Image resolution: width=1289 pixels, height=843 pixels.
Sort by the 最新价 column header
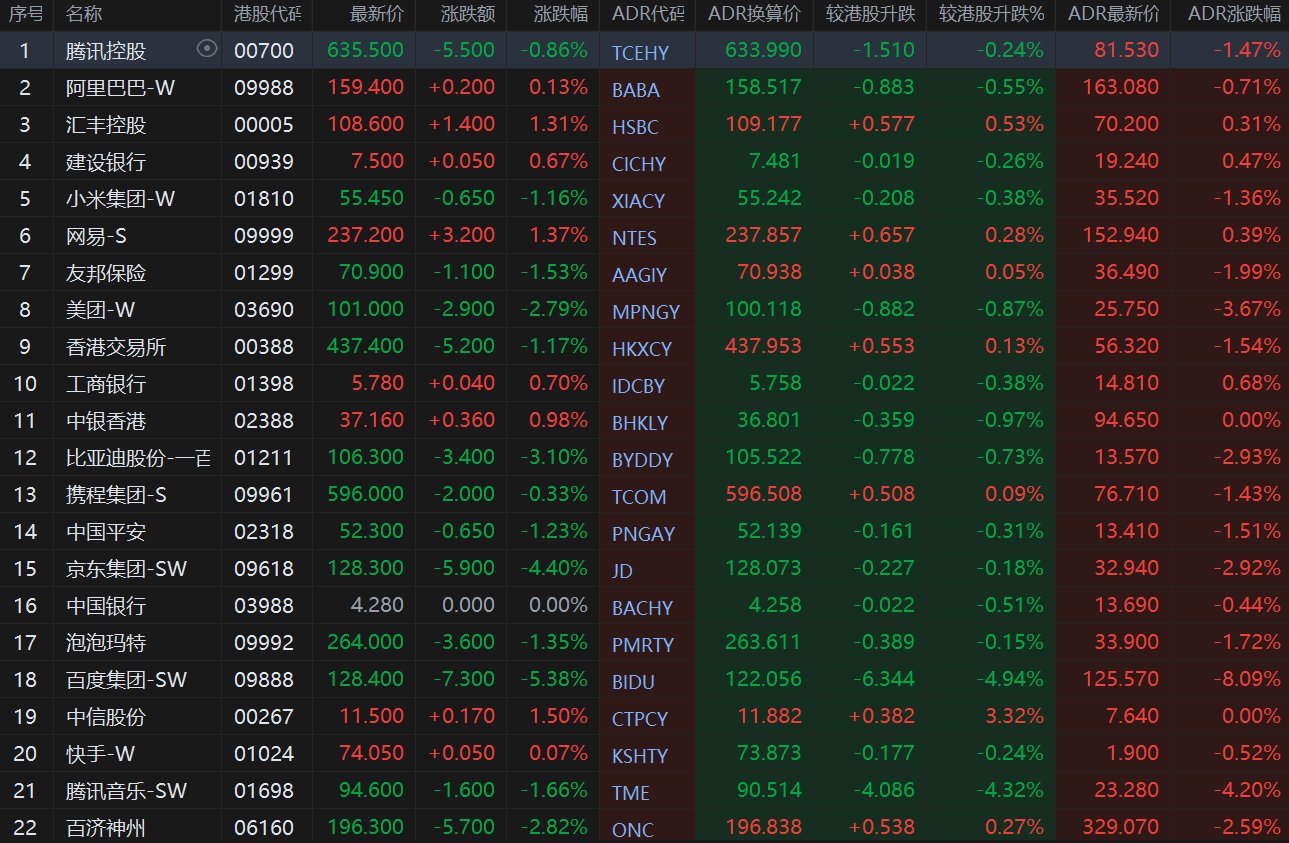[x=377, y=14]
